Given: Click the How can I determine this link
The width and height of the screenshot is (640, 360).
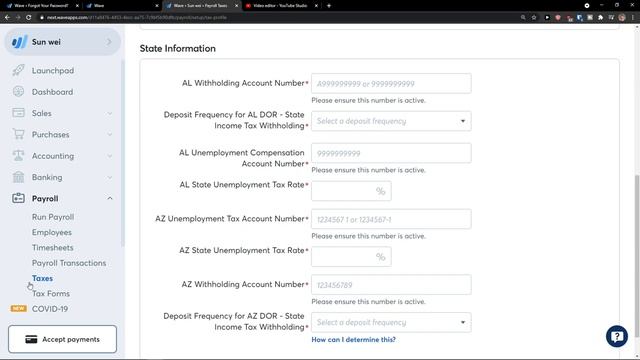Looking at the screenshot, I should (x=353, y=339).
